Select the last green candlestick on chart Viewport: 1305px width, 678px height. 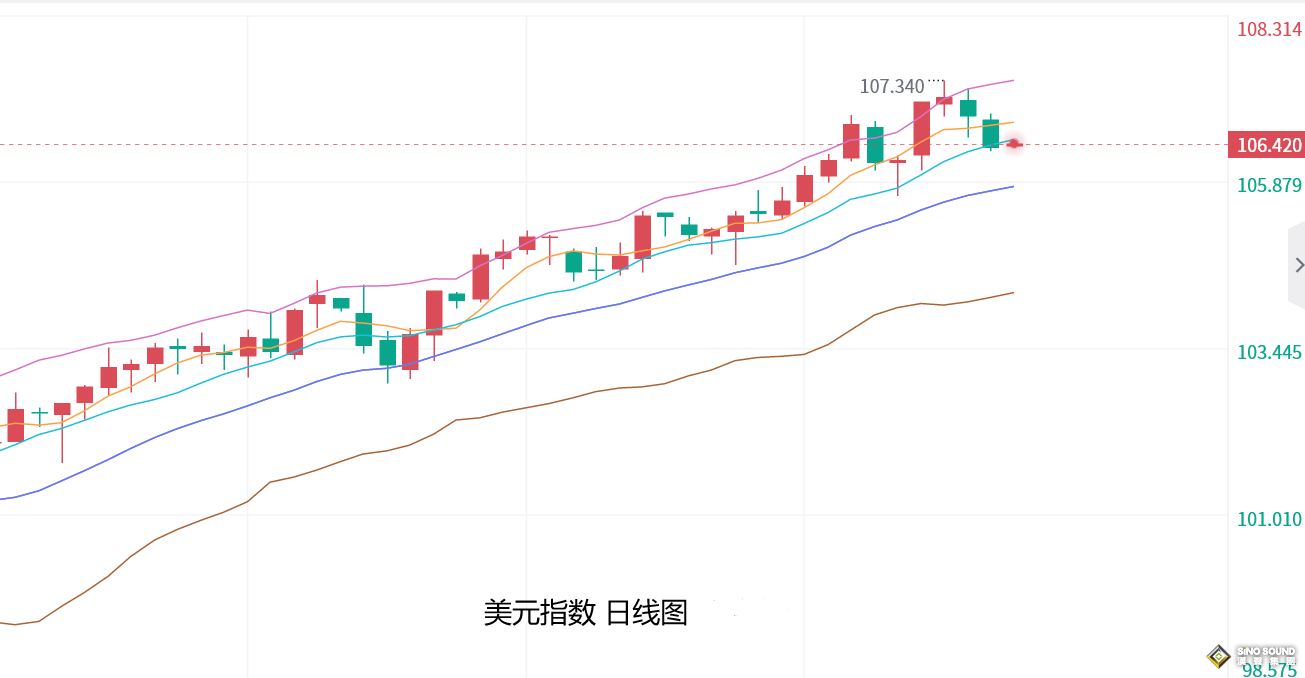pos(991,133)
